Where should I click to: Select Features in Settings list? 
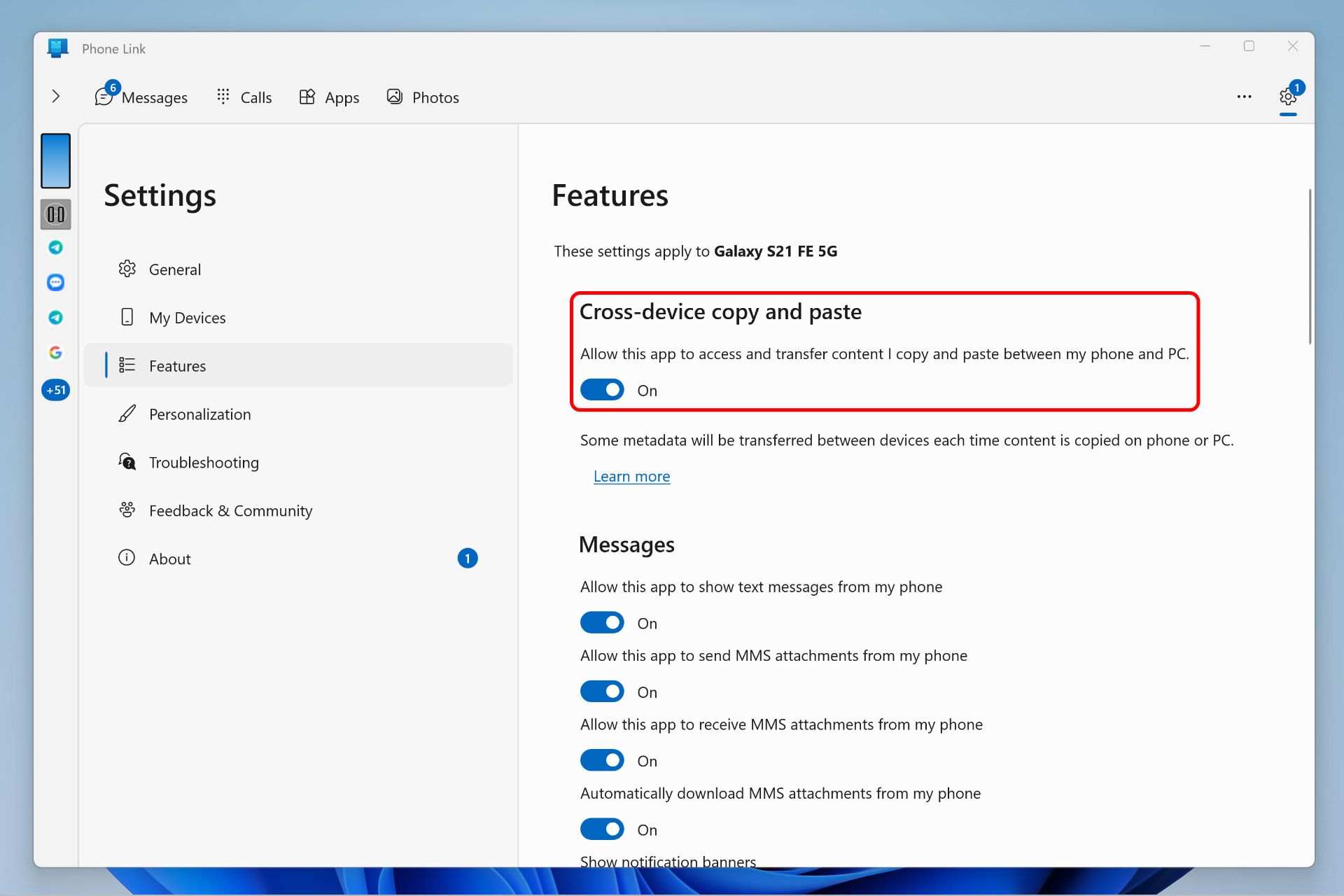(298, 365)
